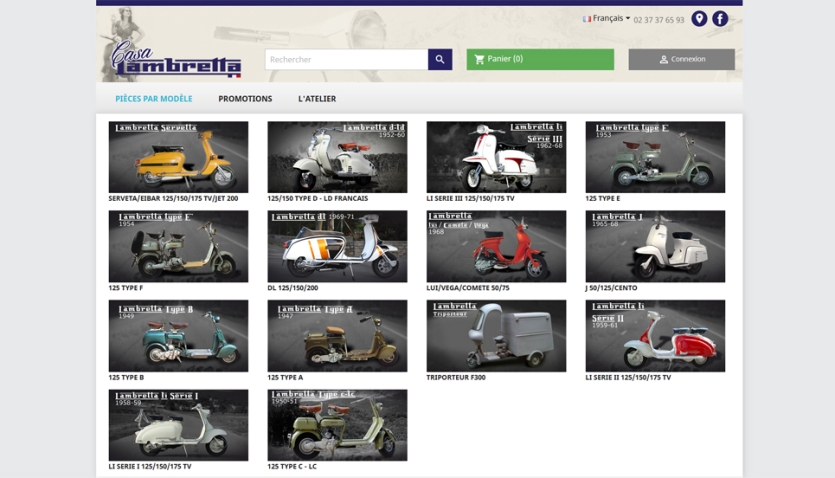This screenshot has height=478, width=835.
Task: Open the 125 TYPE F link
Action: pos(126,287)
